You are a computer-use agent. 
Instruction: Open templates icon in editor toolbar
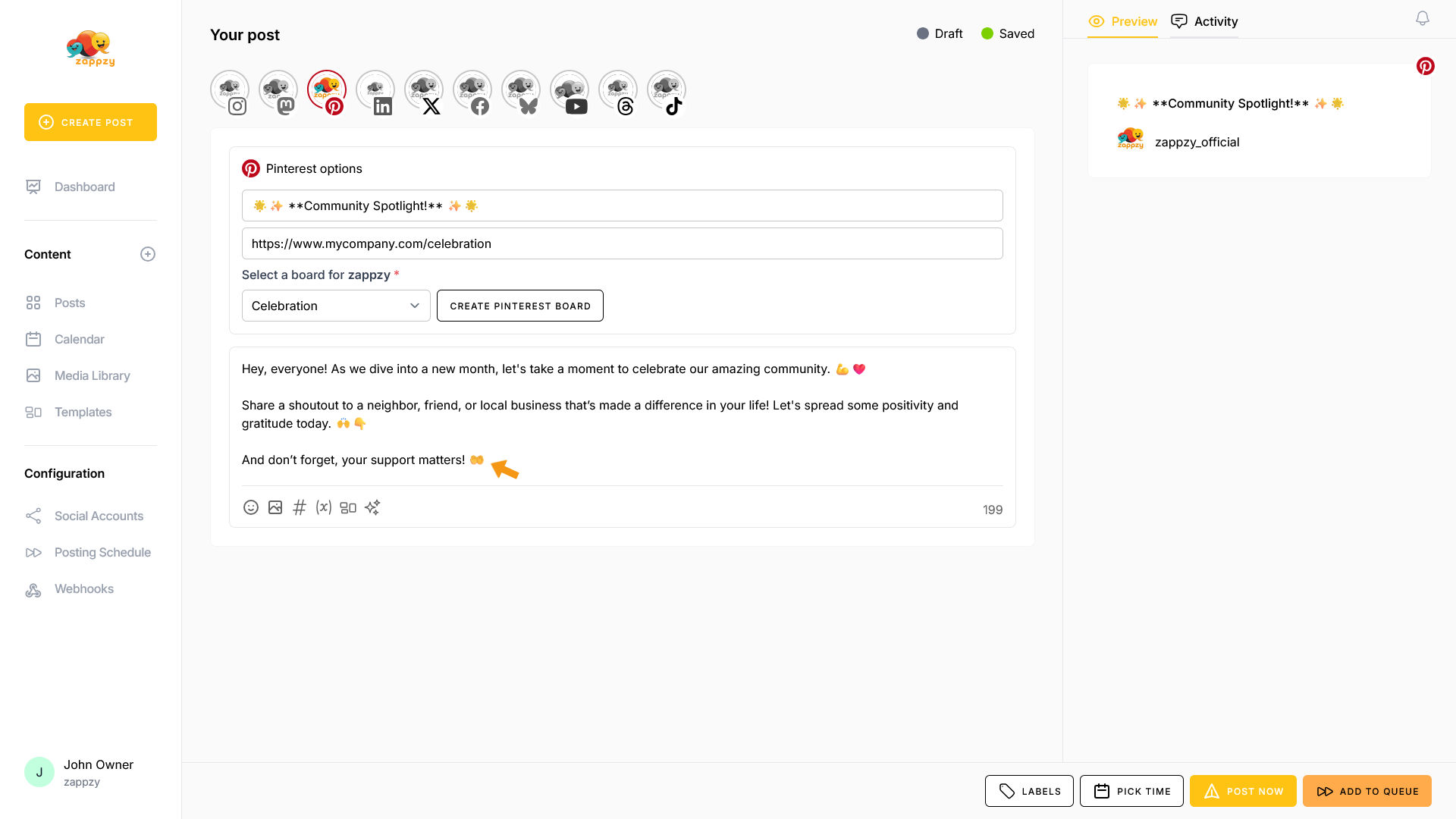tap(348, 507)
